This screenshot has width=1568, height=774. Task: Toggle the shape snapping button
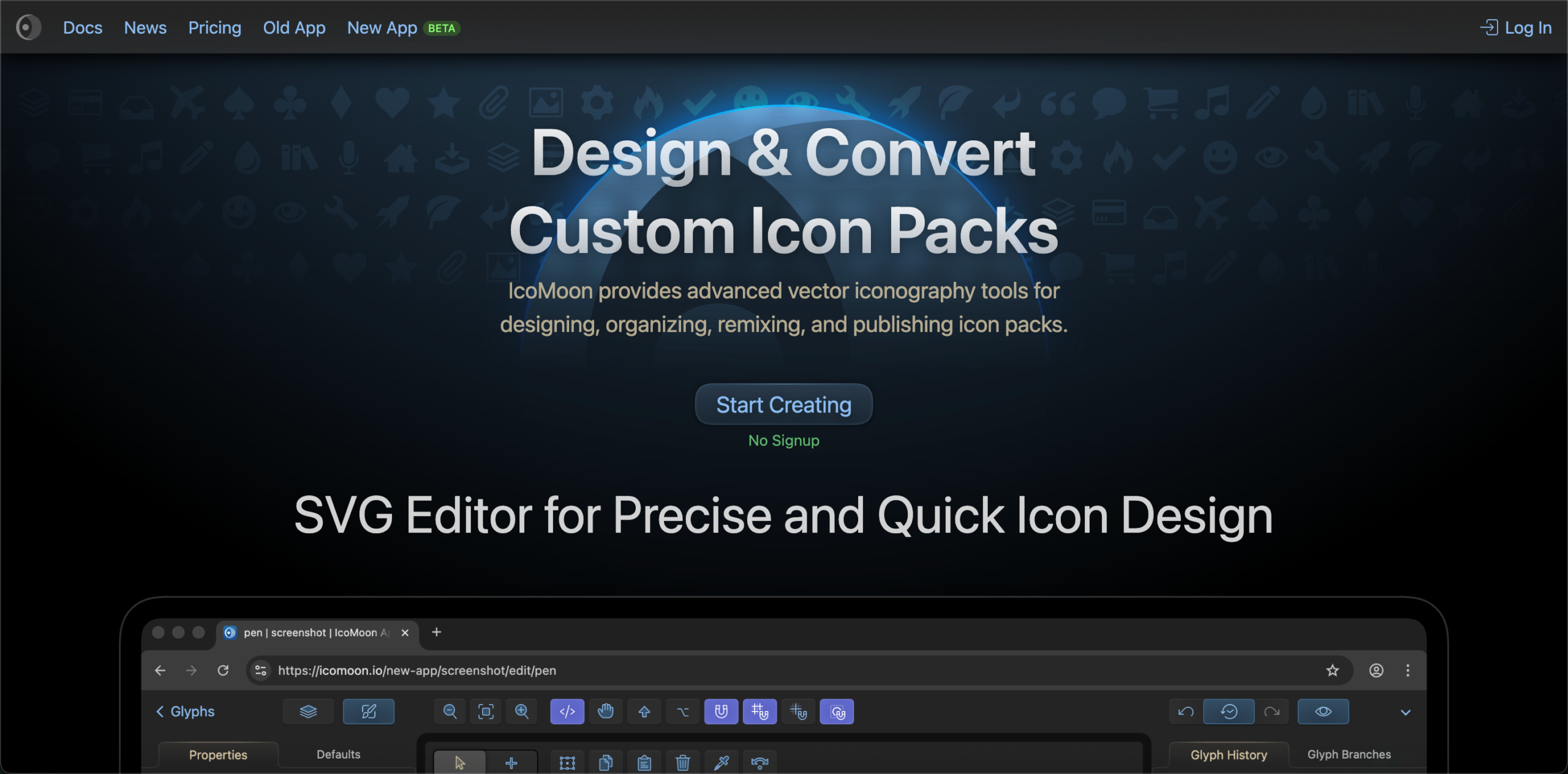(x=837, y=711)
